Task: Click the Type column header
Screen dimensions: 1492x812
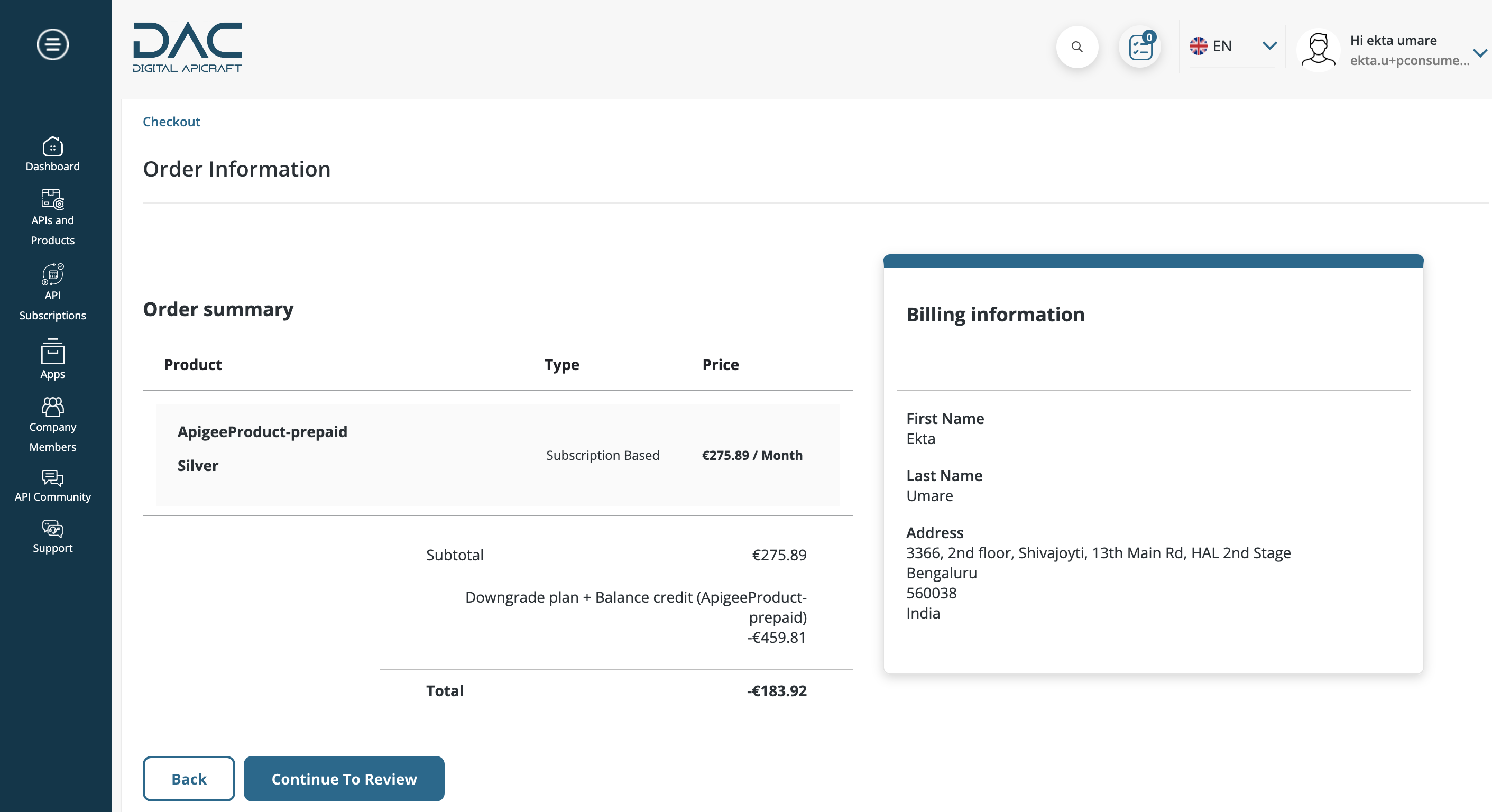Action: 561,364
